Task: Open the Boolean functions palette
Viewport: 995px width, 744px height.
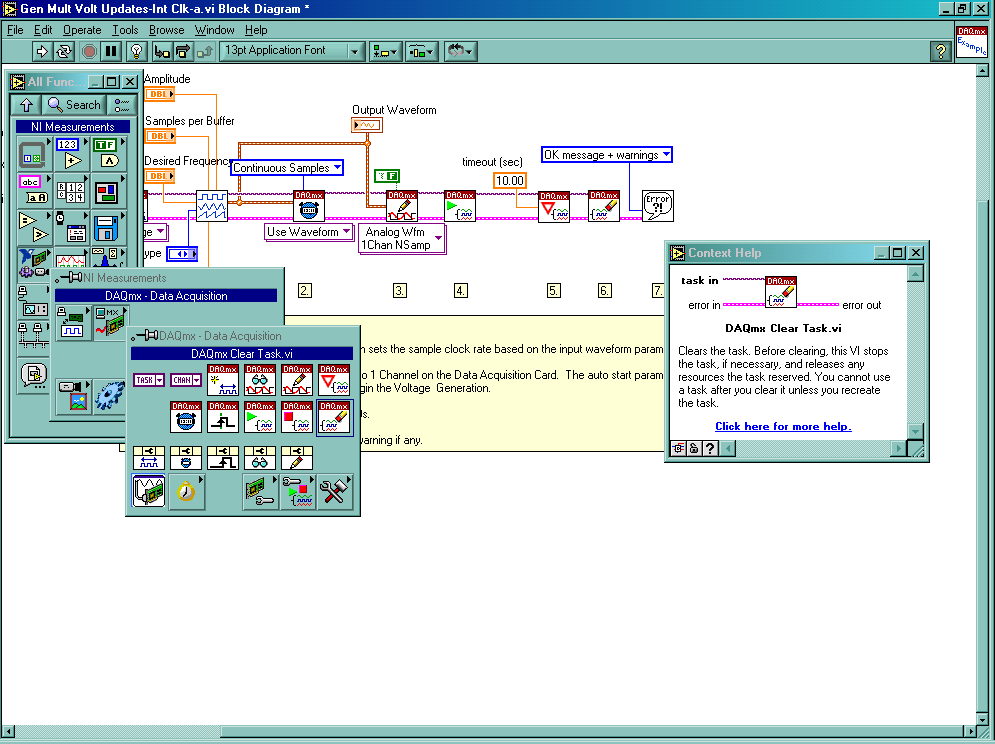Action: 107,155
